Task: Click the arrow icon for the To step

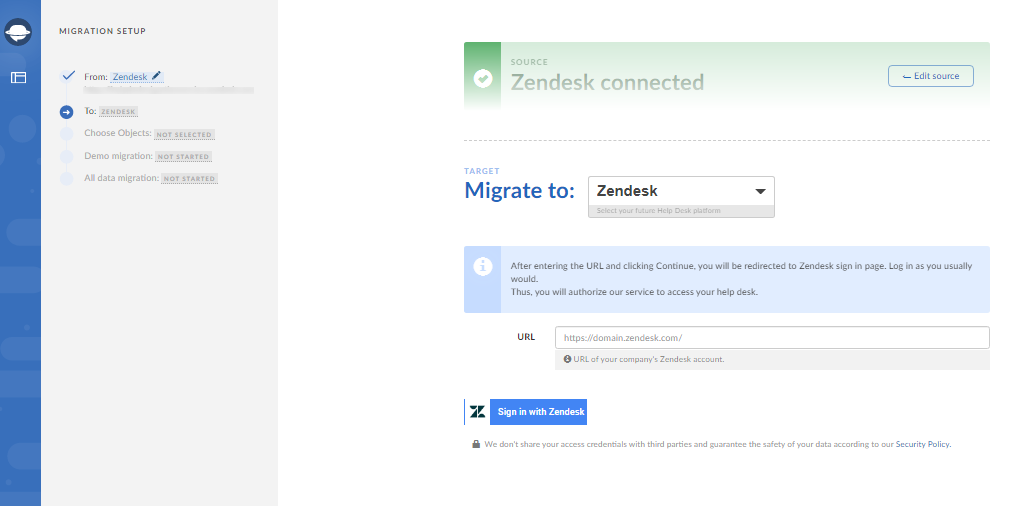Action: (x=67, y=112)
